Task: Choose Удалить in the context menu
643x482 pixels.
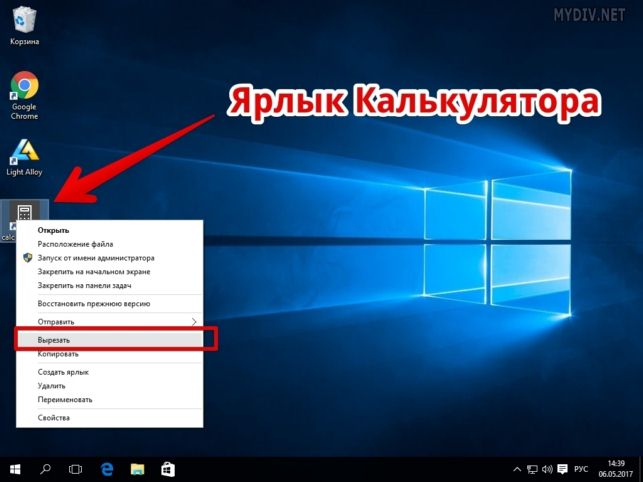Action: 109,386
